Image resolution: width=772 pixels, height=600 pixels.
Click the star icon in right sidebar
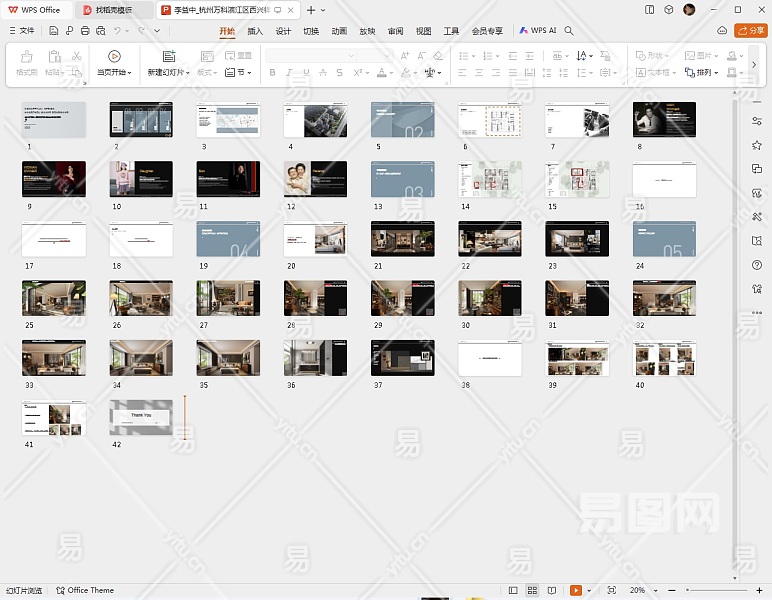click(x=757, y=145)
